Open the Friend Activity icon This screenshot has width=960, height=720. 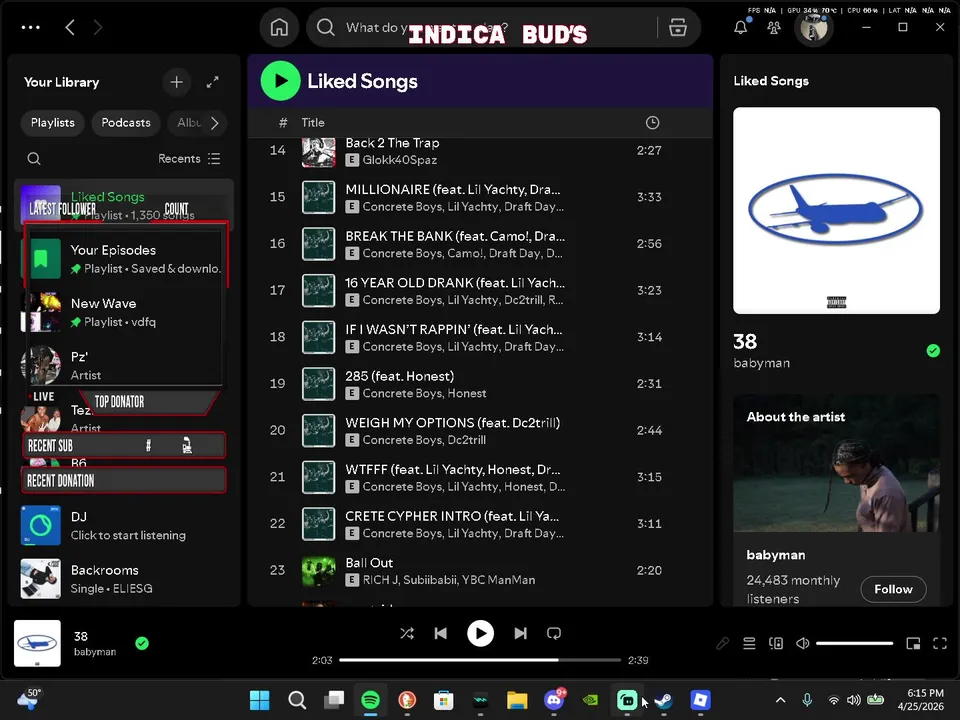pos(774,28)
